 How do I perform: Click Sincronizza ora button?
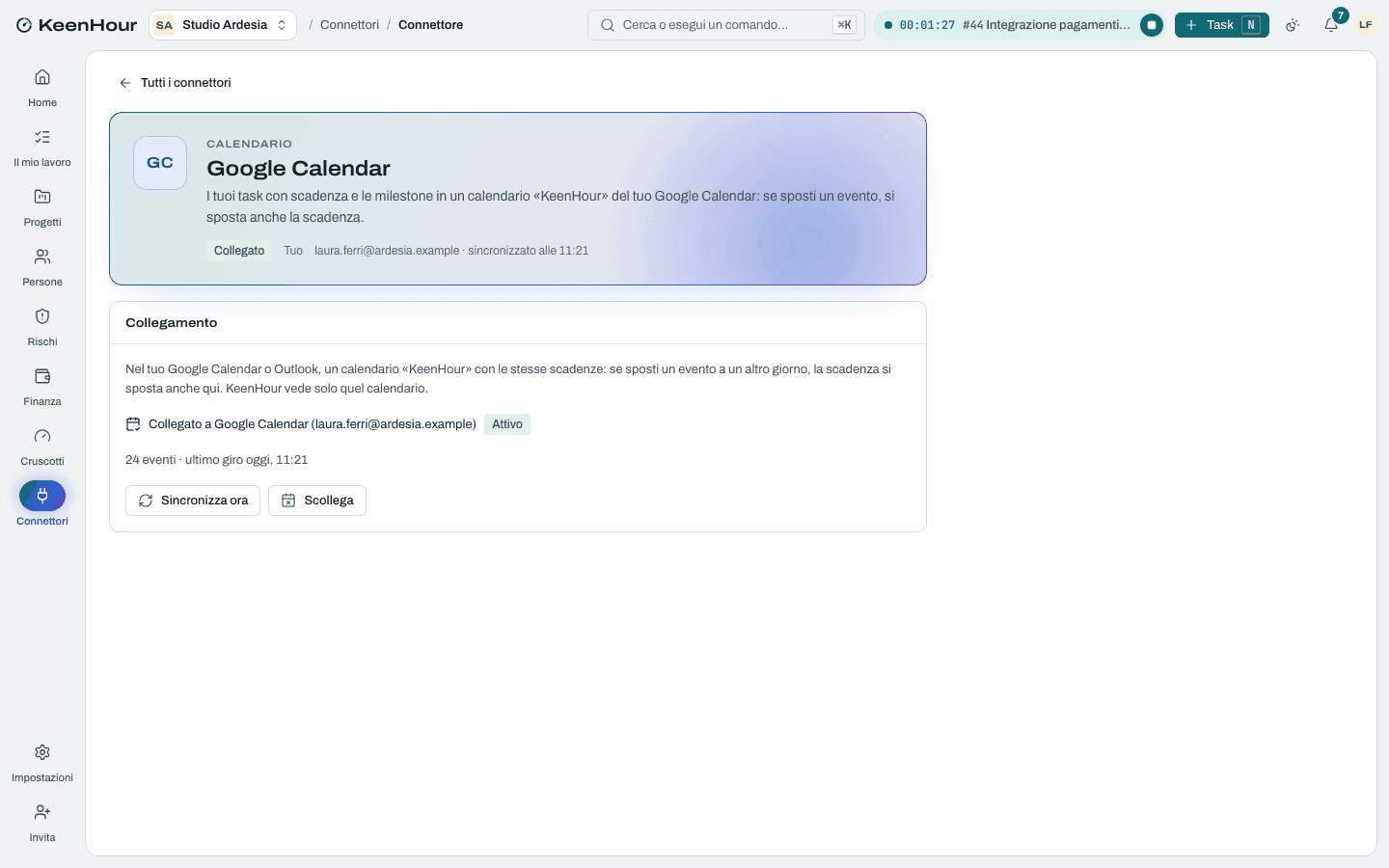click(193, 501)
